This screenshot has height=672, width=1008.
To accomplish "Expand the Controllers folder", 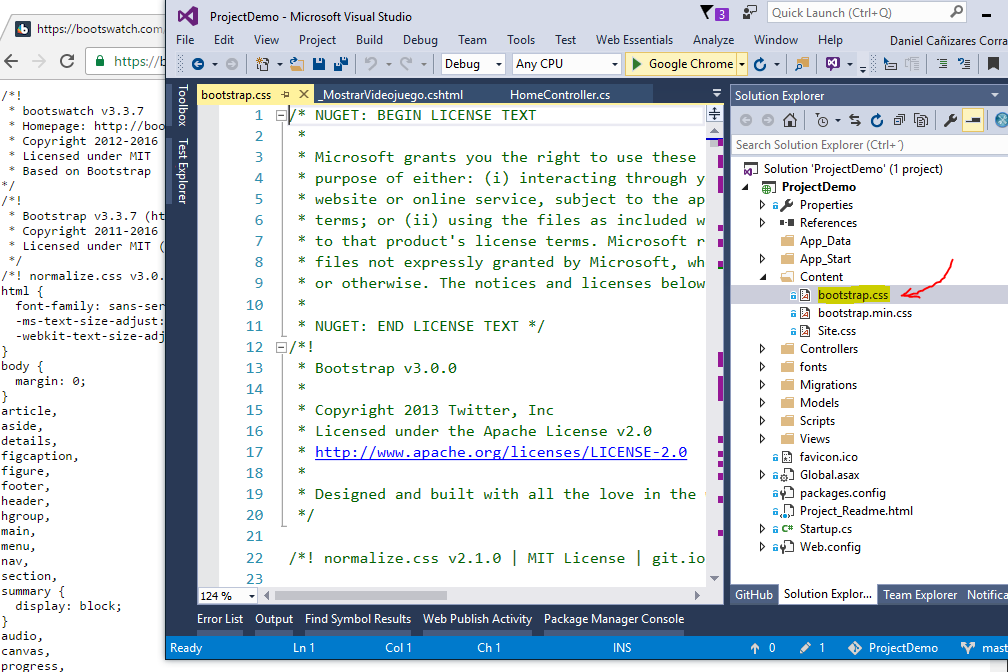I will coord(763,349).
